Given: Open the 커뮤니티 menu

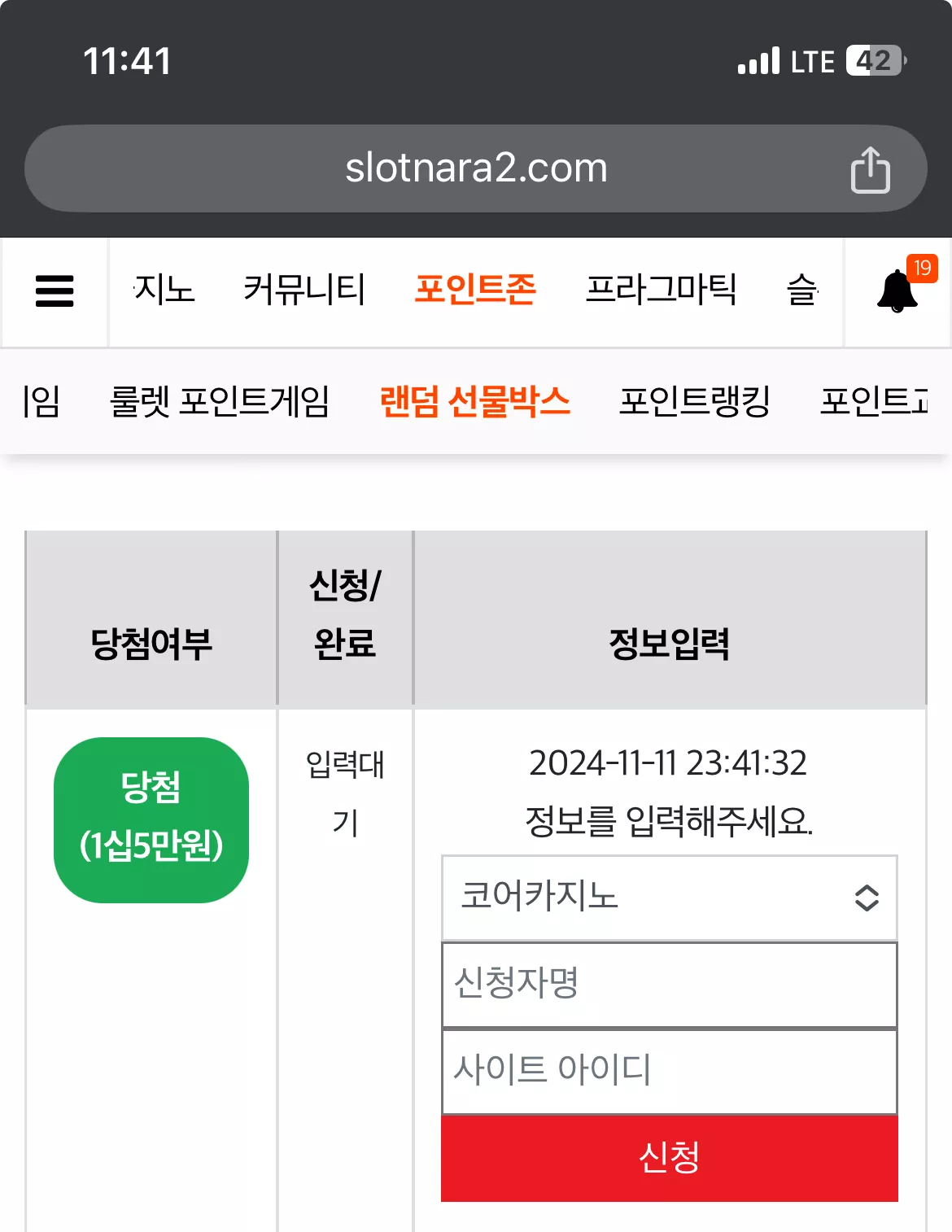Looking at the screenshot, I should (x=304, y=290).
